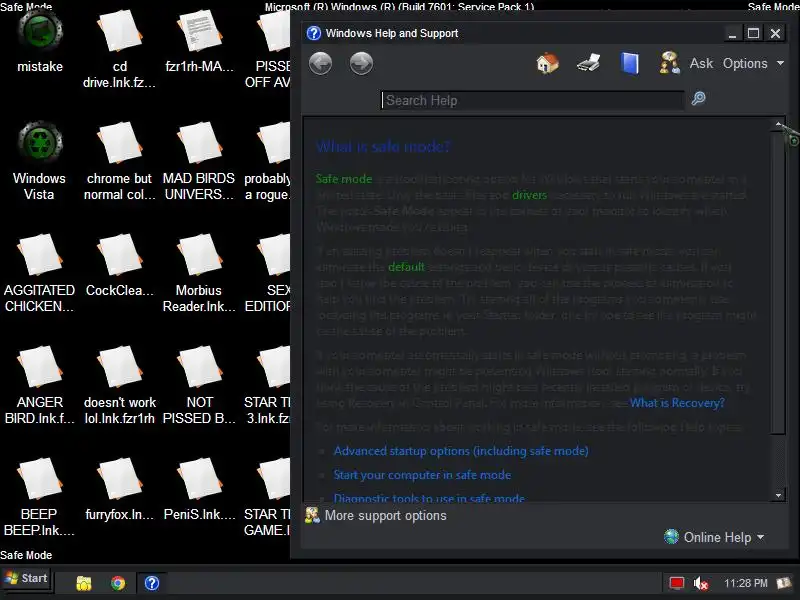Open the green 'Safe mode' definition link

click(344, 179)
